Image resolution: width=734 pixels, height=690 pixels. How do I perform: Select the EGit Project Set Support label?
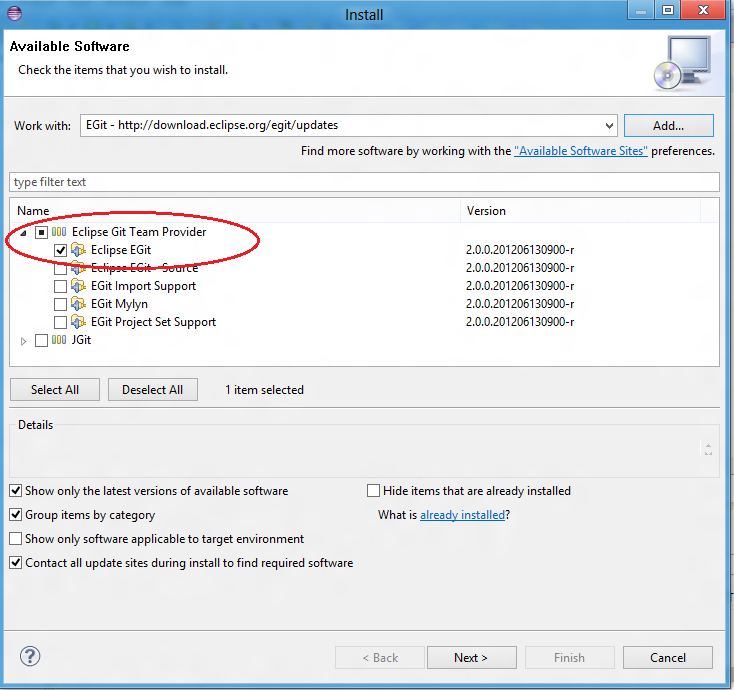pyautogui.click(x=154, y=322)
